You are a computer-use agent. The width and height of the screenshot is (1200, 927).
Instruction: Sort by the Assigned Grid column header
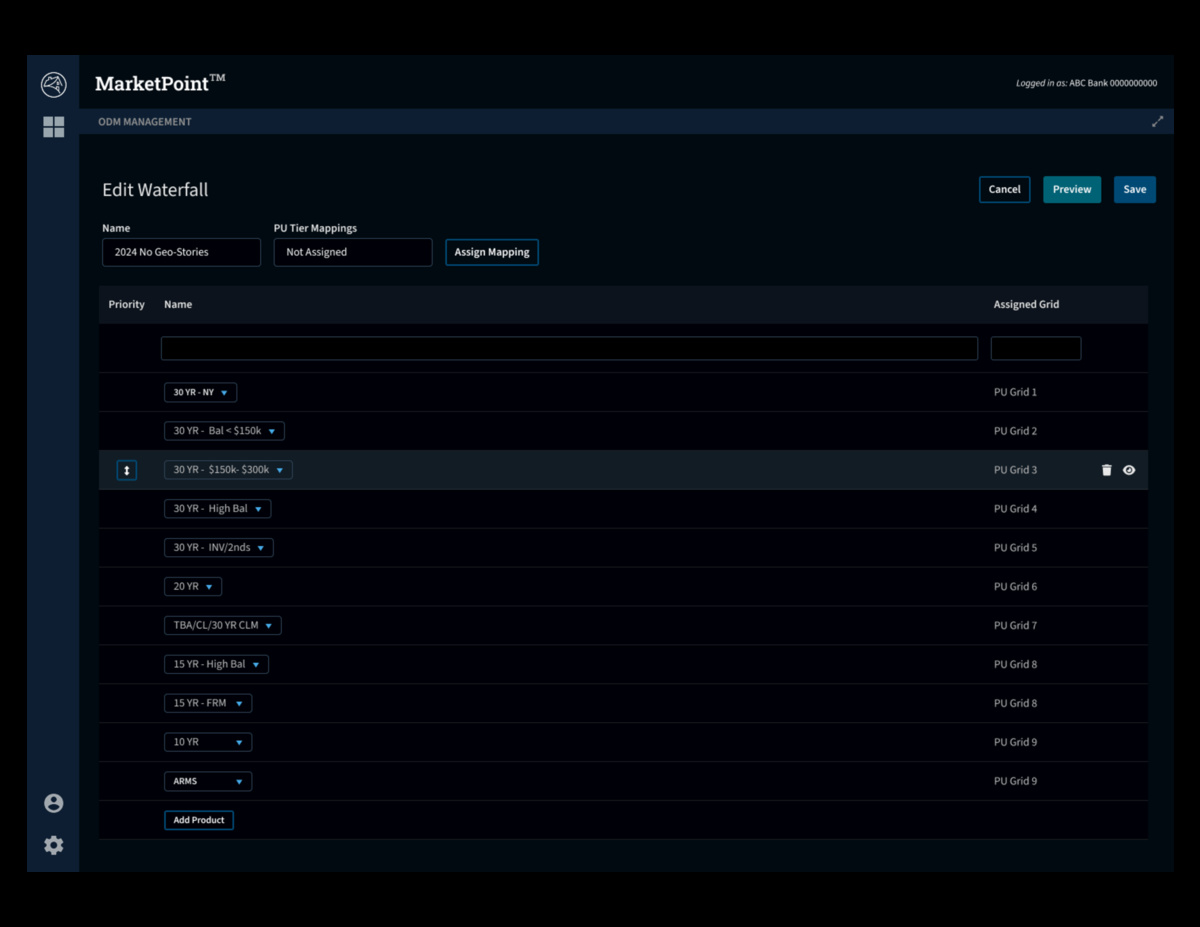coord(1026,305)
